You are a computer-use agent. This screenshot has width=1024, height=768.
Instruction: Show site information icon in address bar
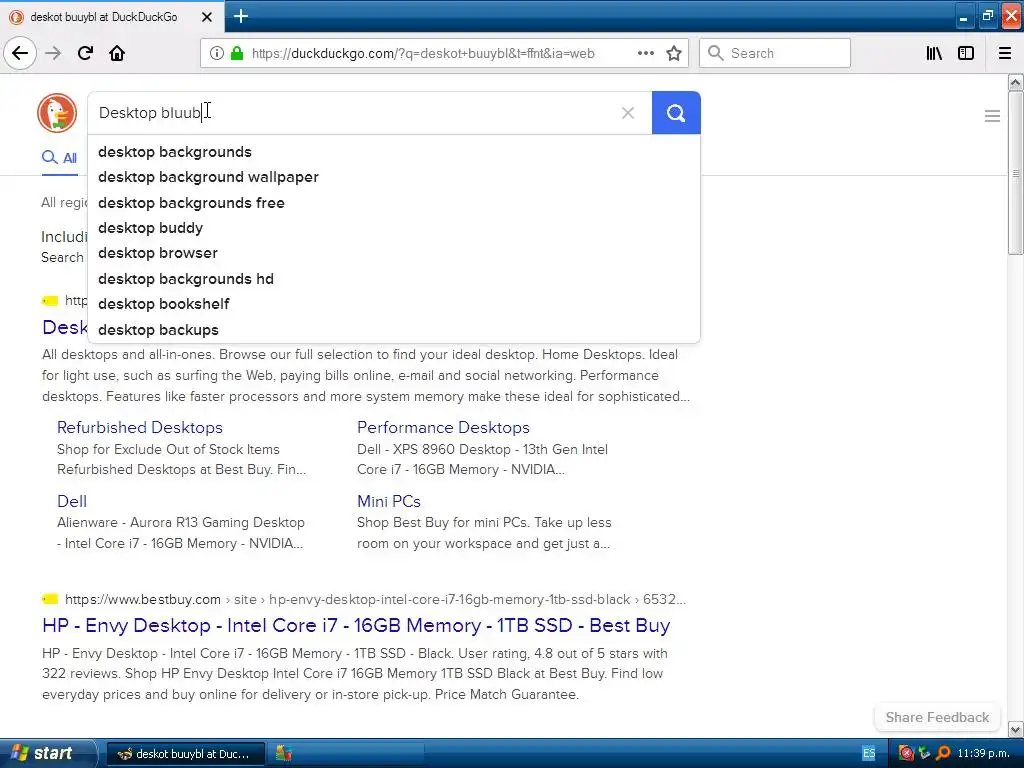tap(216, 53)
